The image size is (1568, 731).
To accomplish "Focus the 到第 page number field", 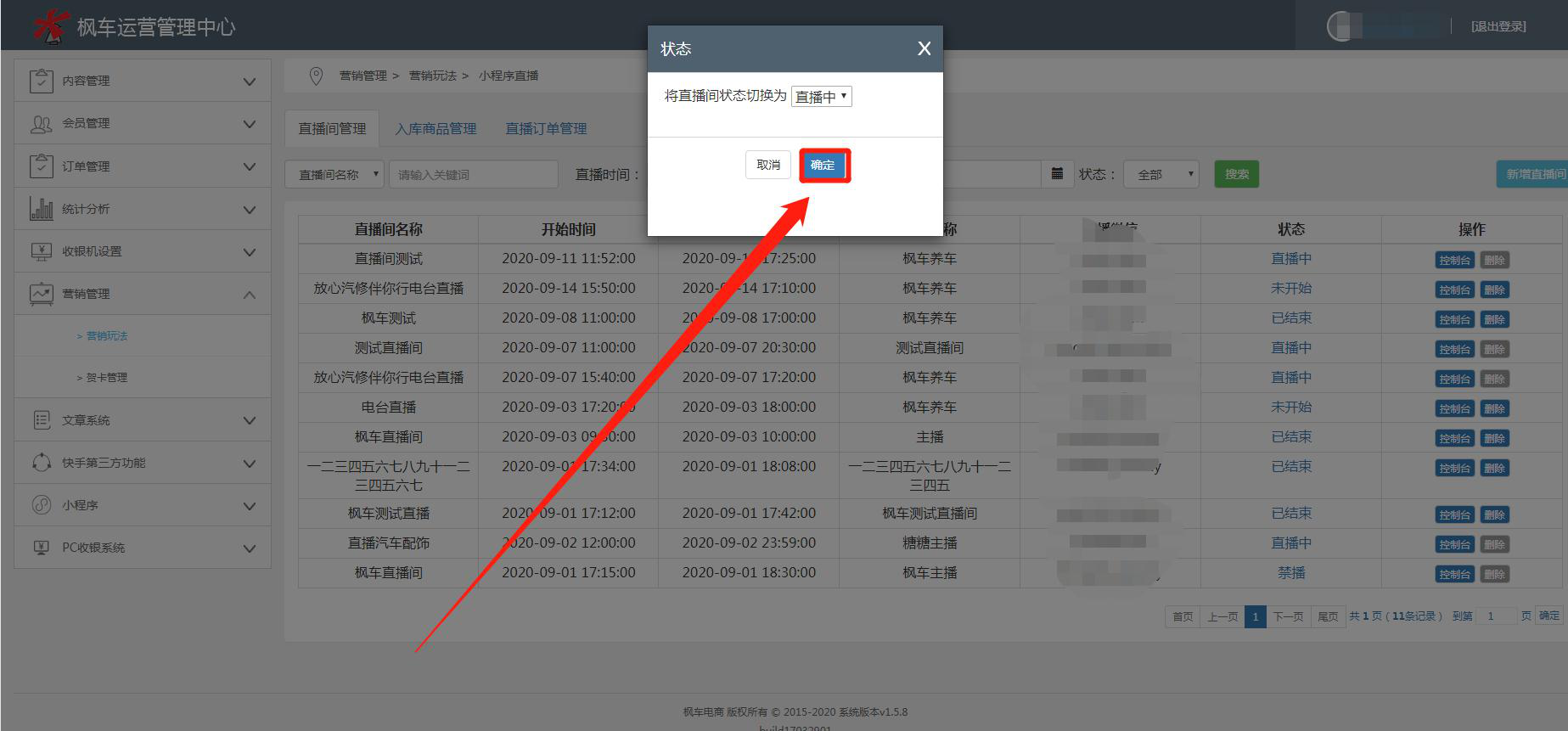I will point(1496,616).
